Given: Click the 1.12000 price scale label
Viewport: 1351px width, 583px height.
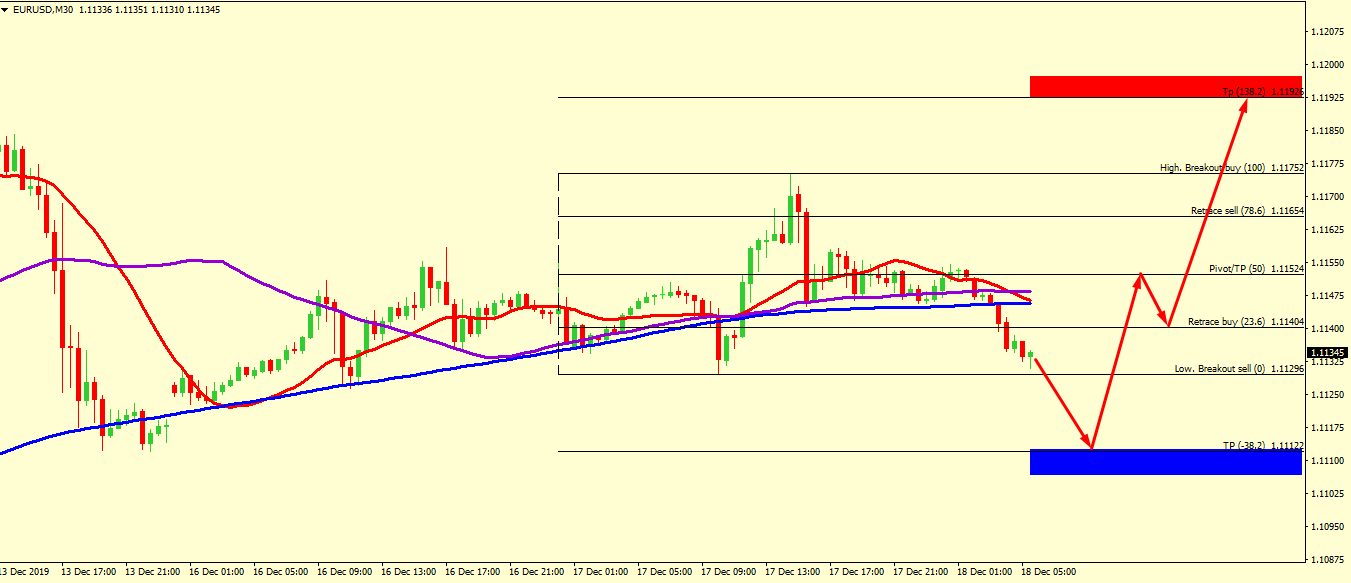Looking at the screenshot, I should click(x=1329, y=64).
